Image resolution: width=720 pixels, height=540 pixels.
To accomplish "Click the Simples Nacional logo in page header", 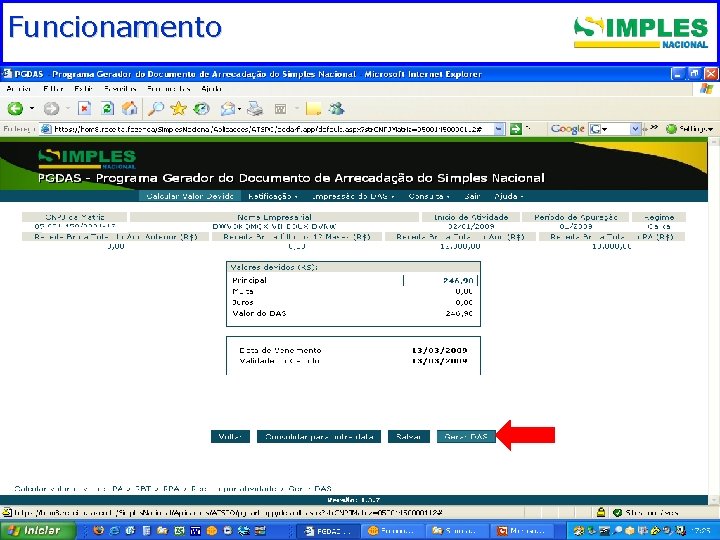I will (x=87, y=159).
